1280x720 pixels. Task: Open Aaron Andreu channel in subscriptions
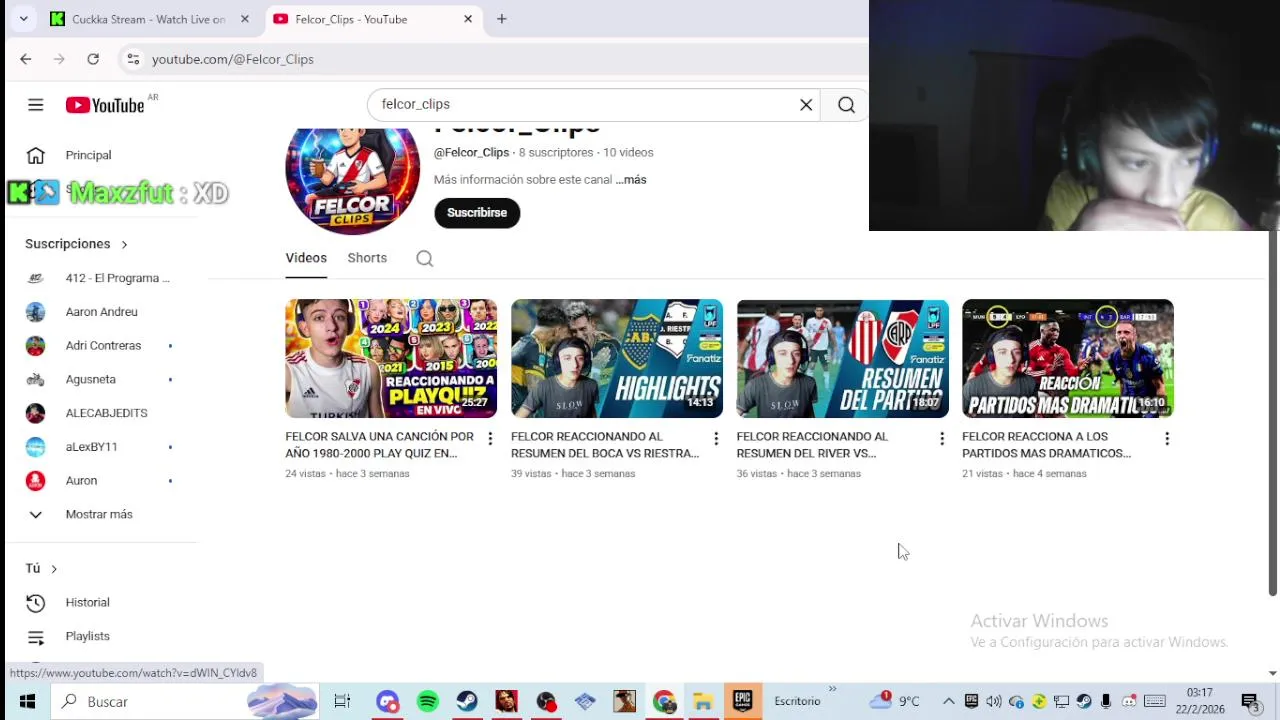point(100,312)
